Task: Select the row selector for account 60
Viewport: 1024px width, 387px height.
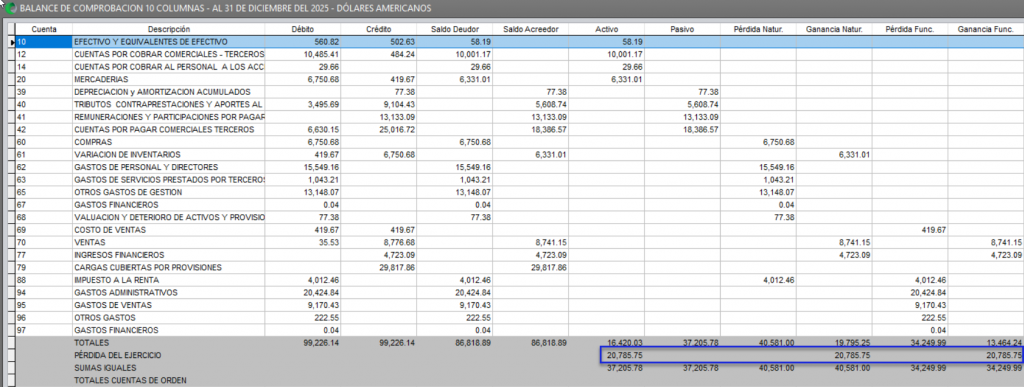Action: coord(10,142)
